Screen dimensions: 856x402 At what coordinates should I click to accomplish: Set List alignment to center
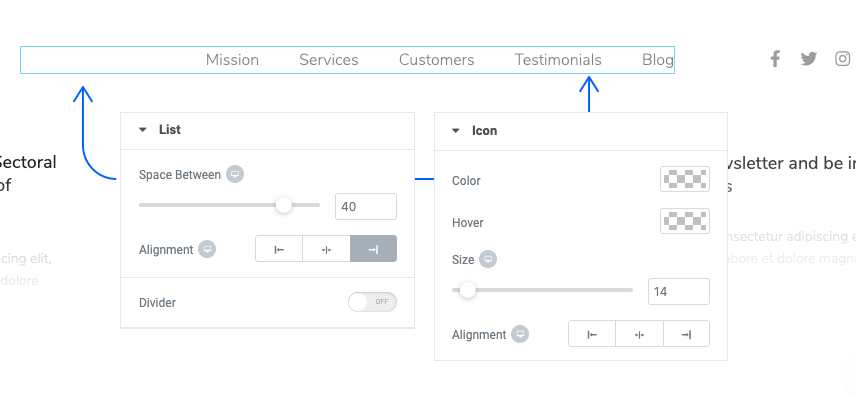pos(326,249)
